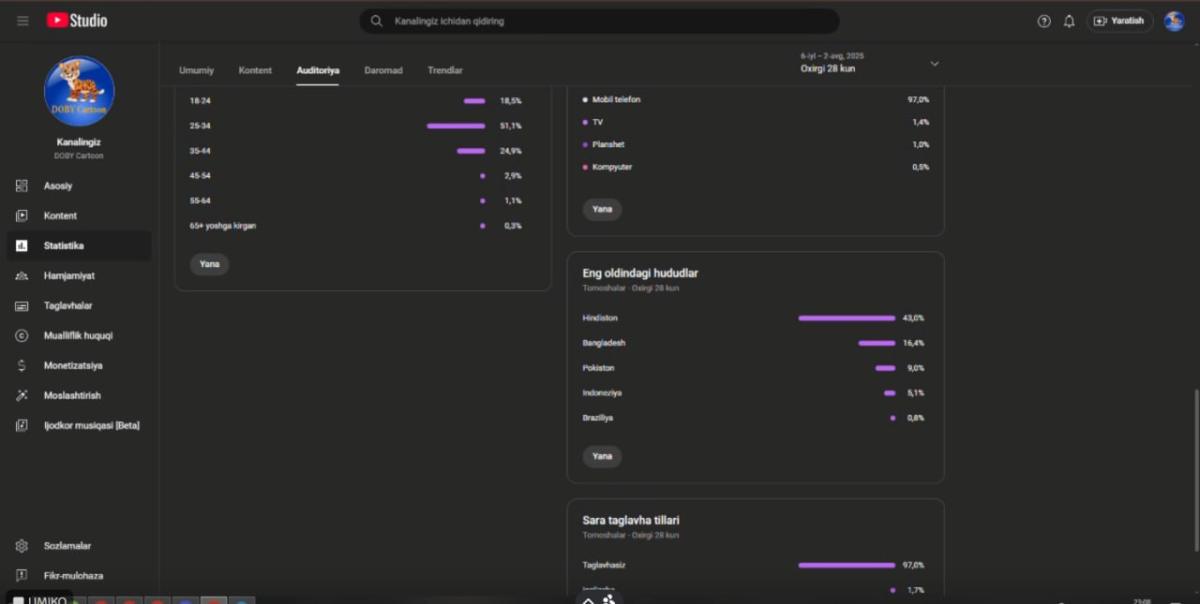Viewport: 1200px width, 604px height.
Task: Click the magnifier search icon
Action: (376, 21)
